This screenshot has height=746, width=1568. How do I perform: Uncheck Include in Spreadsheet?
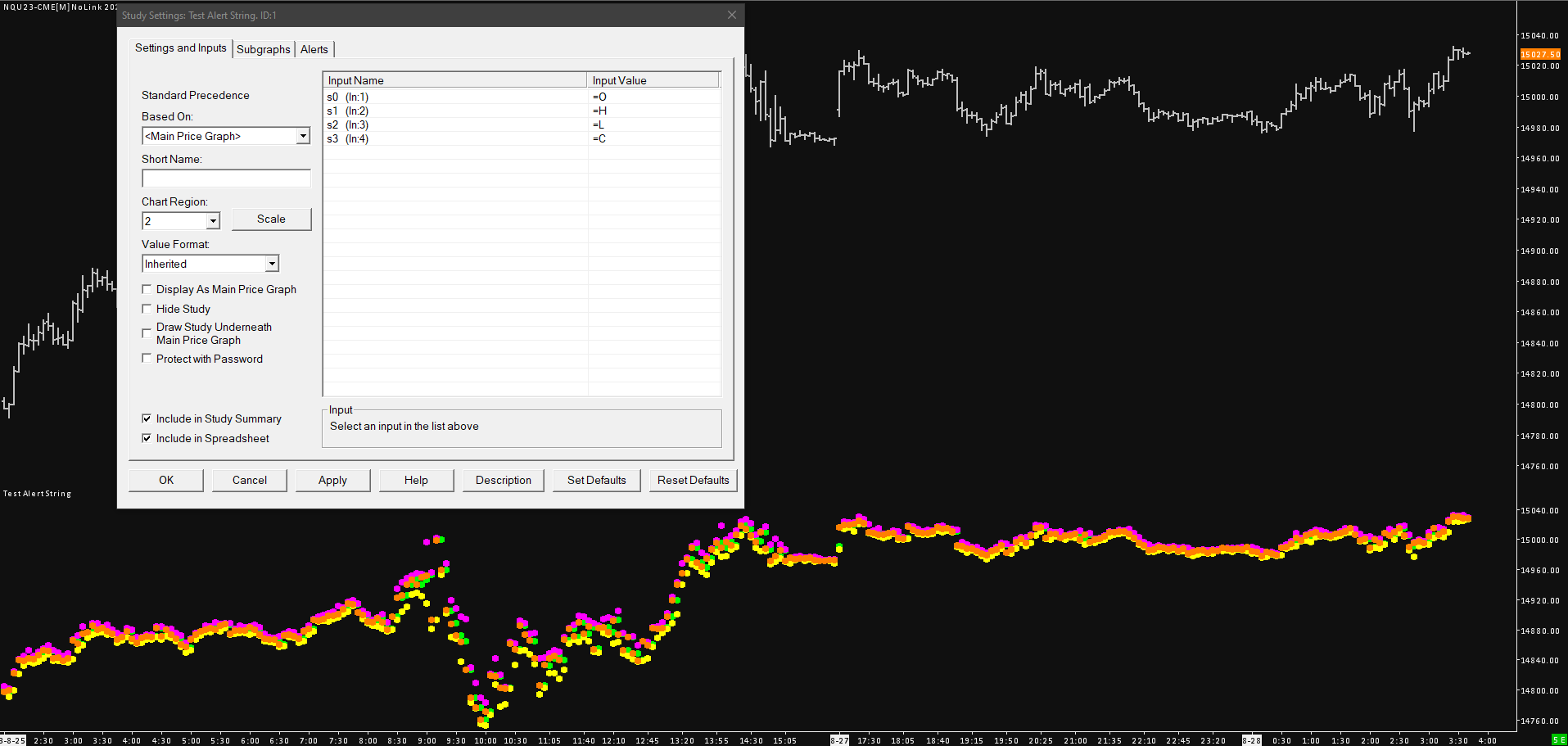coord(147,438)
